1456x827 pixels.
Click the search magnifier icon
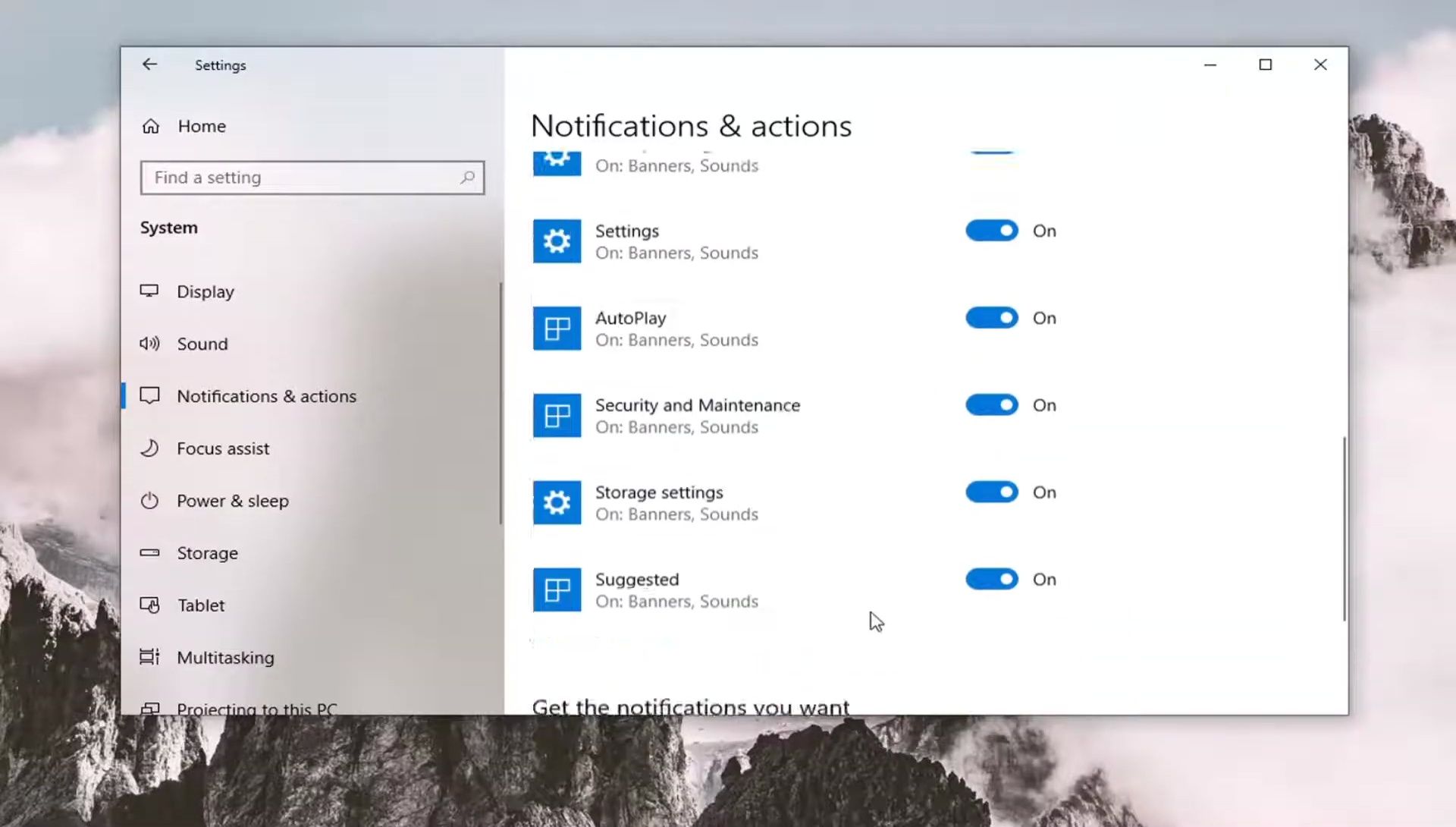467,178
